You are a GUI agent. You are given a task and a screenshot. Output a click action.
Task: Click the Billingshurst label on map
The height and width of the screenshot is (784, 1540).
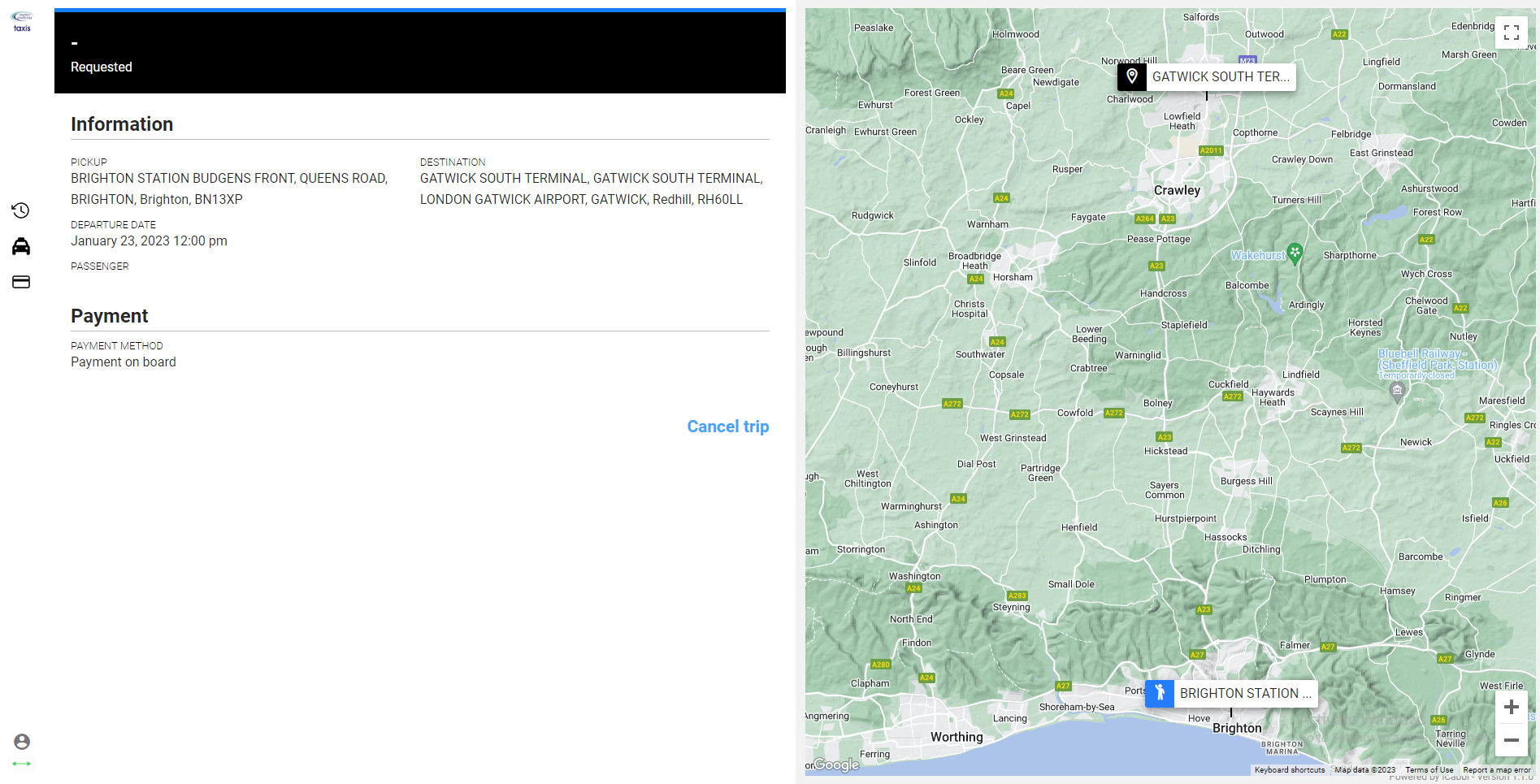pyautogui.click(x=864, y=353)
